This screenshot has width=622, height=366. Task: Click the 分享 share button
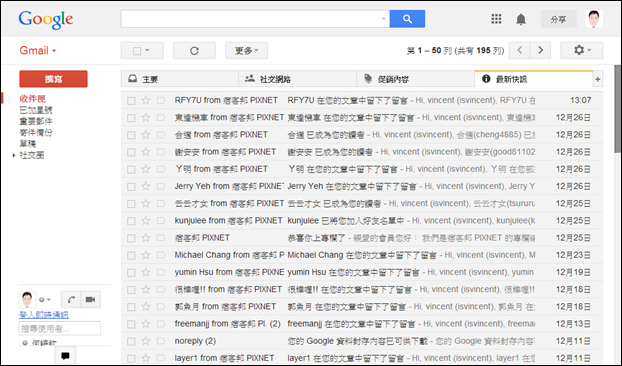[558, 19]
